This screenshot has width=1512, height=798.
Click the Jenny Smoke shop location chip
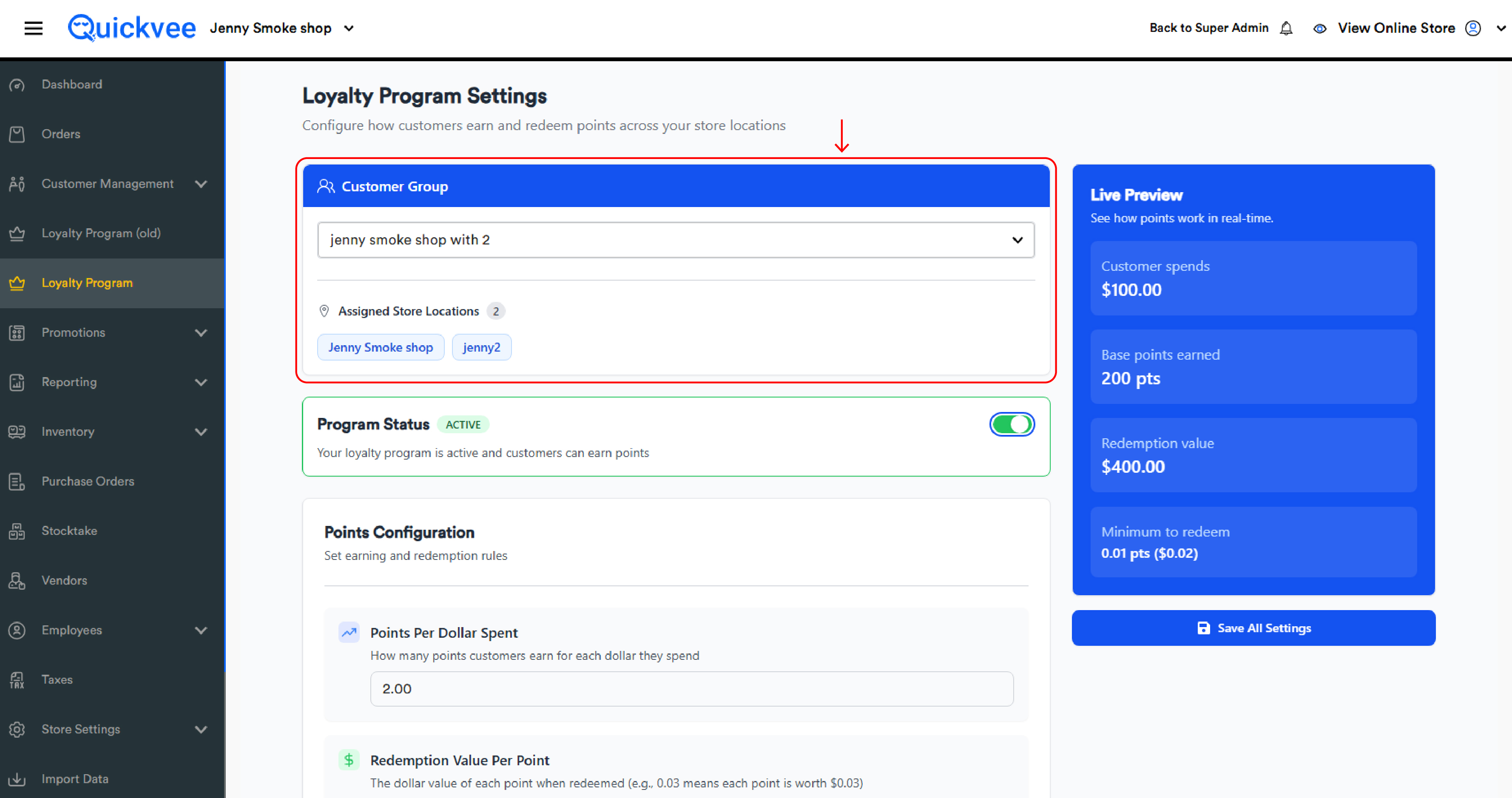(x=381, y=347)
